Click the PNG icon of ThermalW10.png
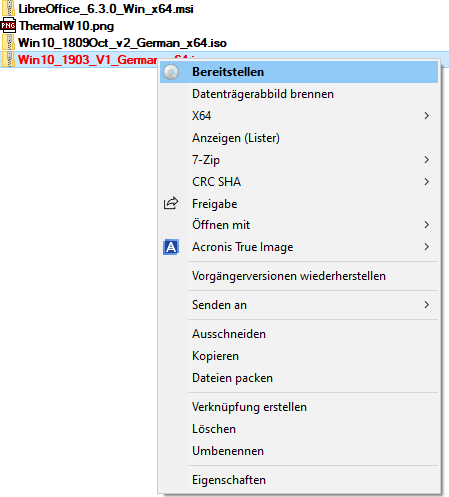 [8, 26]
